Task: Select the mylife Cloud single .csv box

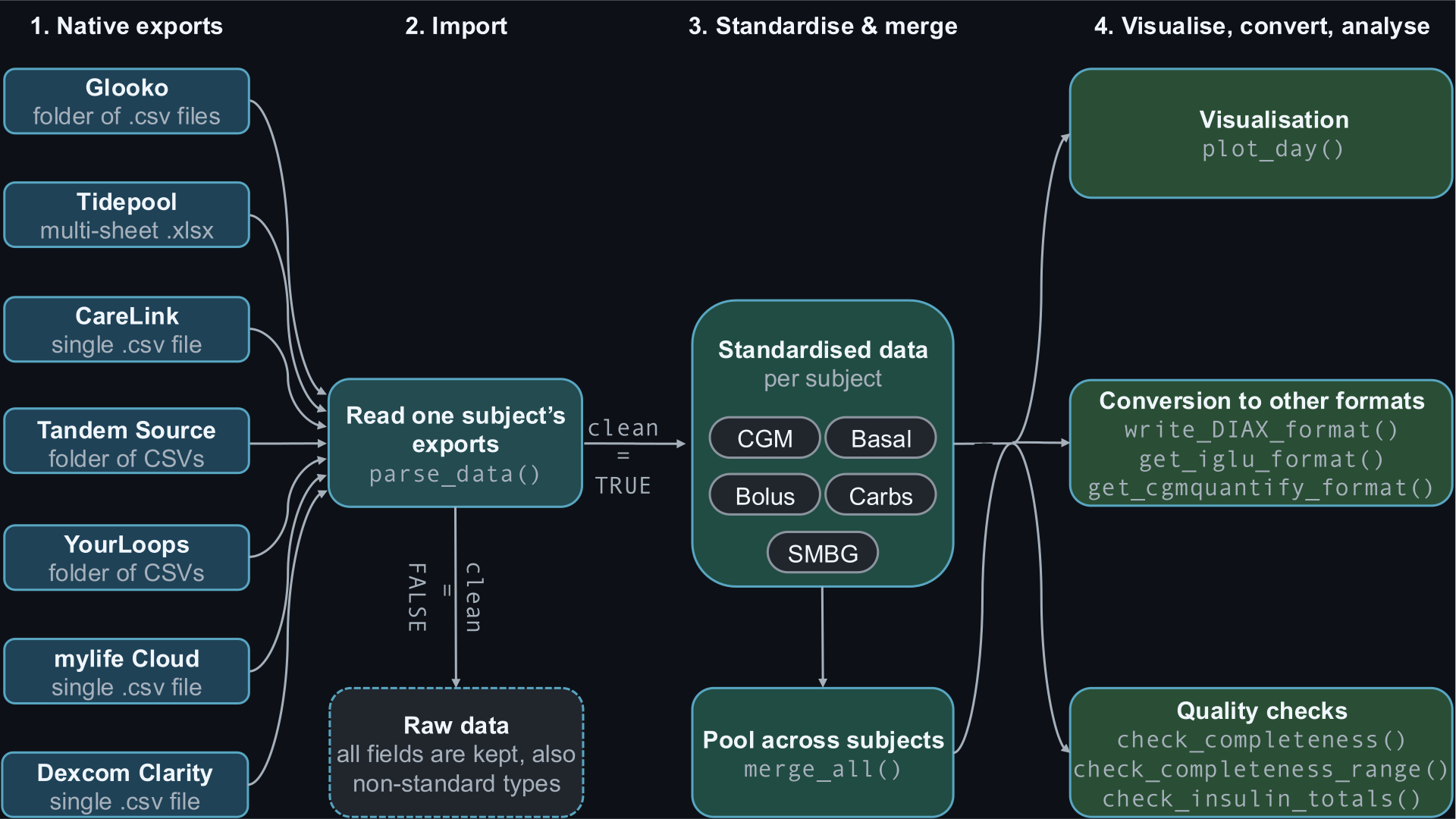Action: click(127, 671)
